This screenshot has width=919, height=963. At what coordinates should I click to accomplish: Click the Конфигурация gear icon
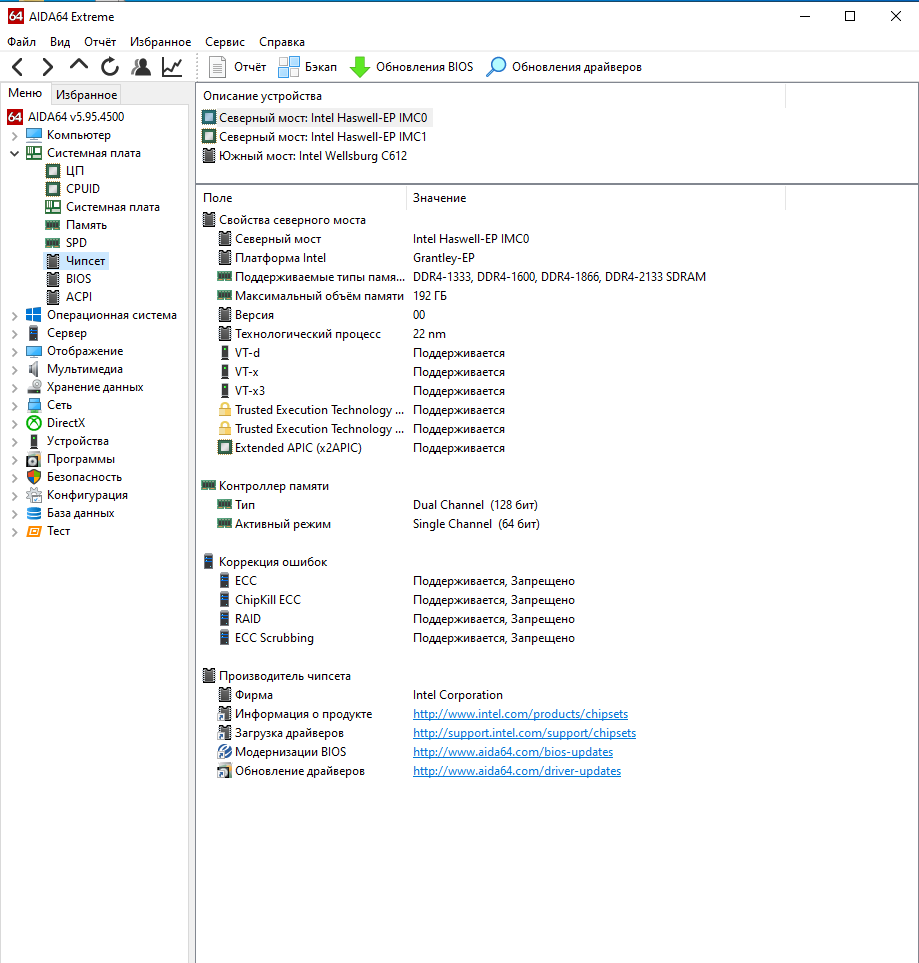[x=34, y=495]
